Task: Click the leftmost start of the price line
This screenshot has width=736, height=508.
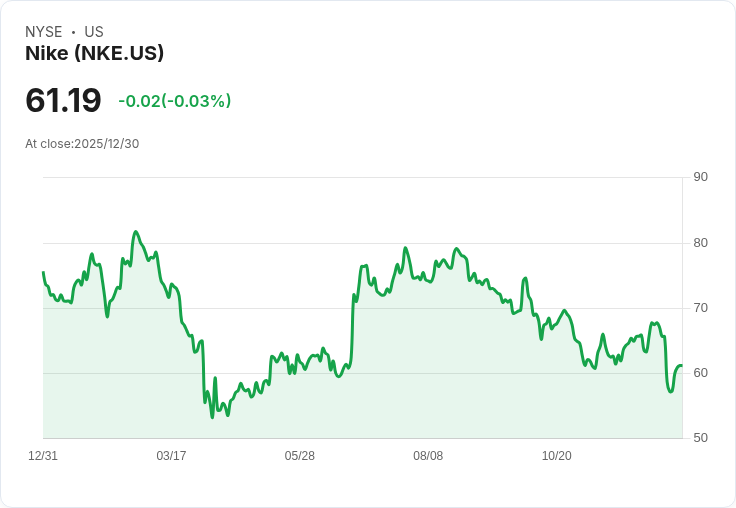Action: pyautogui.click(x=43, y=272)
